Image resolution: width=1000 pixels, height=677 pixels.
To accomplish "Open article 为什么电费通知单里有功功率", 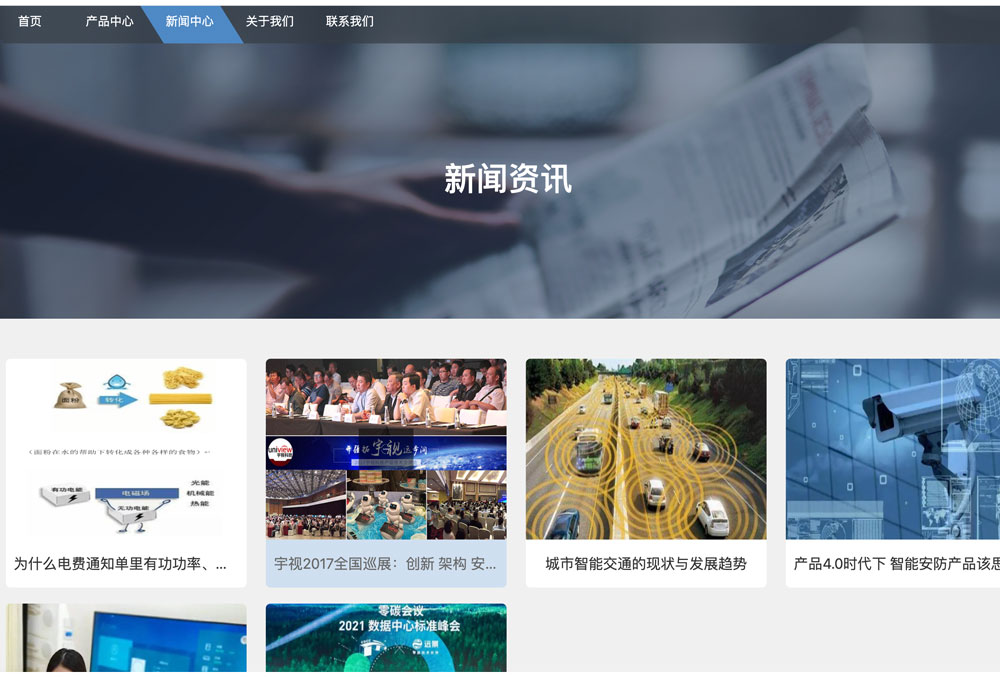I will click(120, 564).
